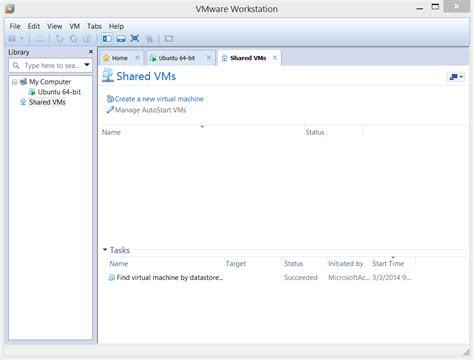Viewport: 474px width, 360px height.
Task: Open the View menu
Action: coord(54,26)
